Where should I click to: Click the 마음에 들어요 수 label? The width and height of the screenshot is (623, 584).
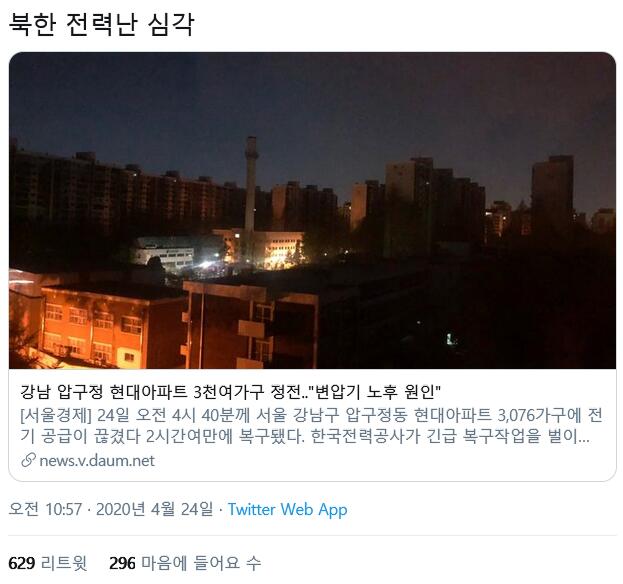tap(201, 563)
